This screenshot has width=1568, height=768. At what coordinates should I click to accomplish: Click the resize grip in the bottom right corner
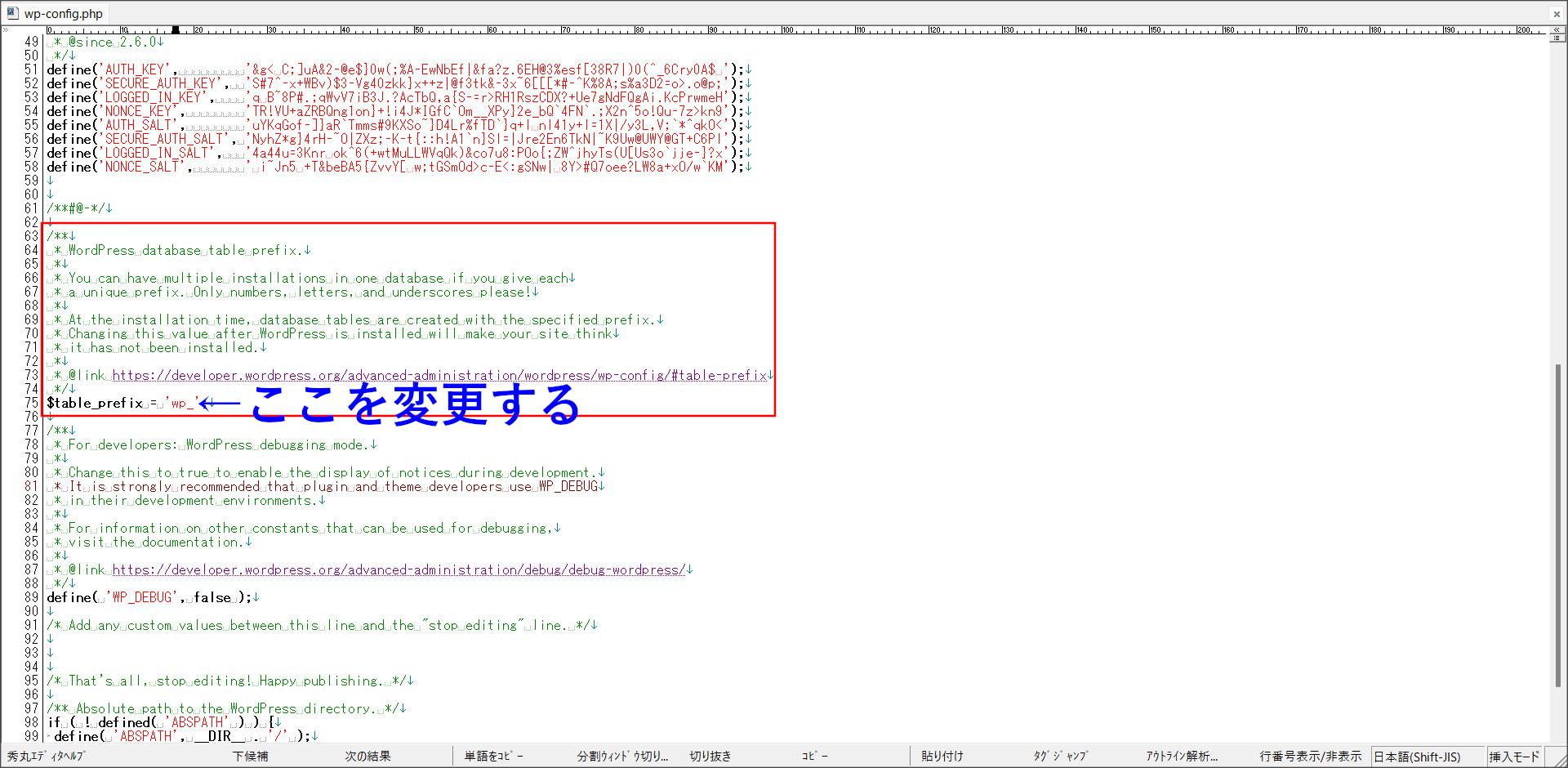pyautogui.click(x=1558, y=758)
